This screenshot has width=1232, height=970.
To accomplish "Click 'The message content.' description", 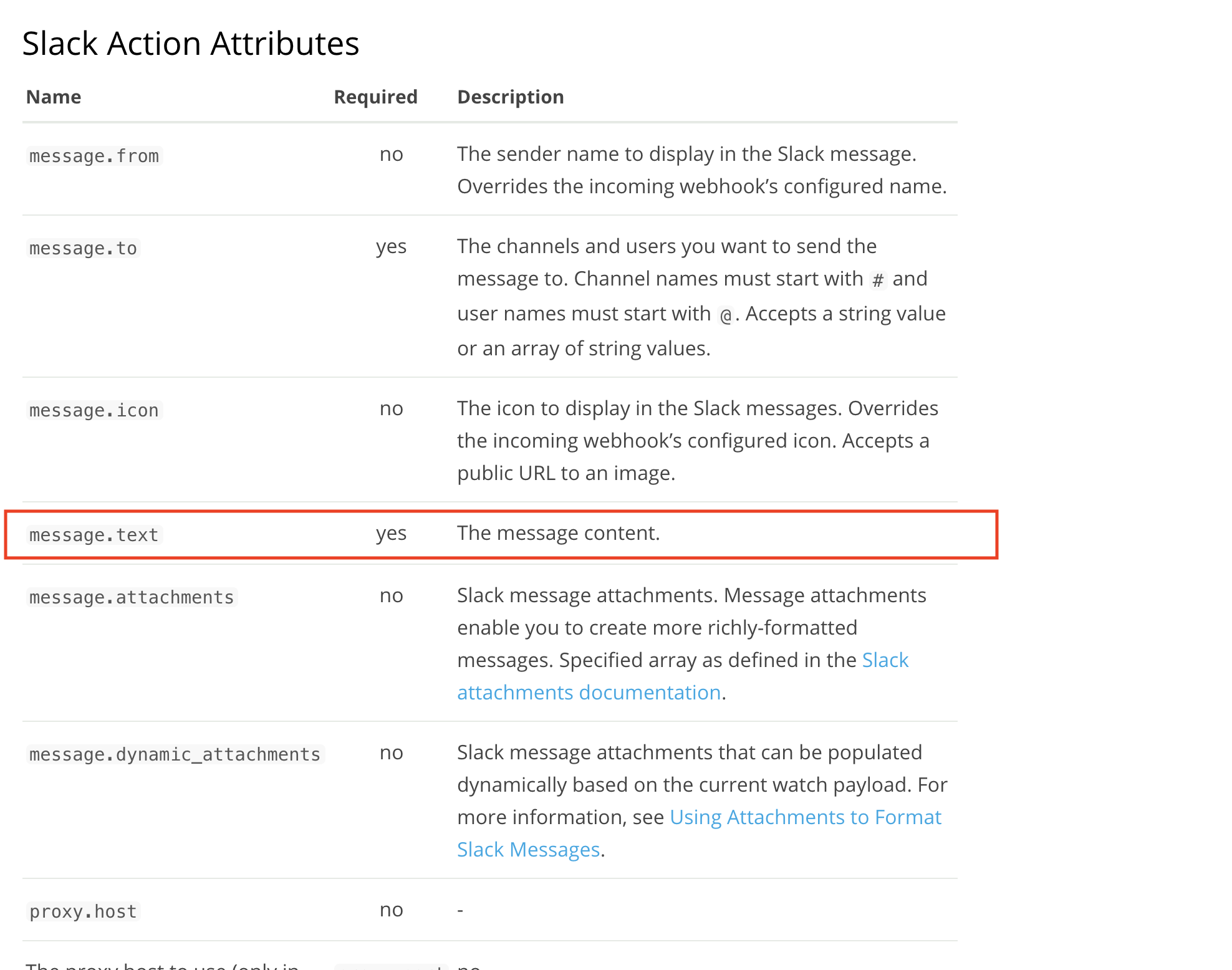I will tap(559, 533).
